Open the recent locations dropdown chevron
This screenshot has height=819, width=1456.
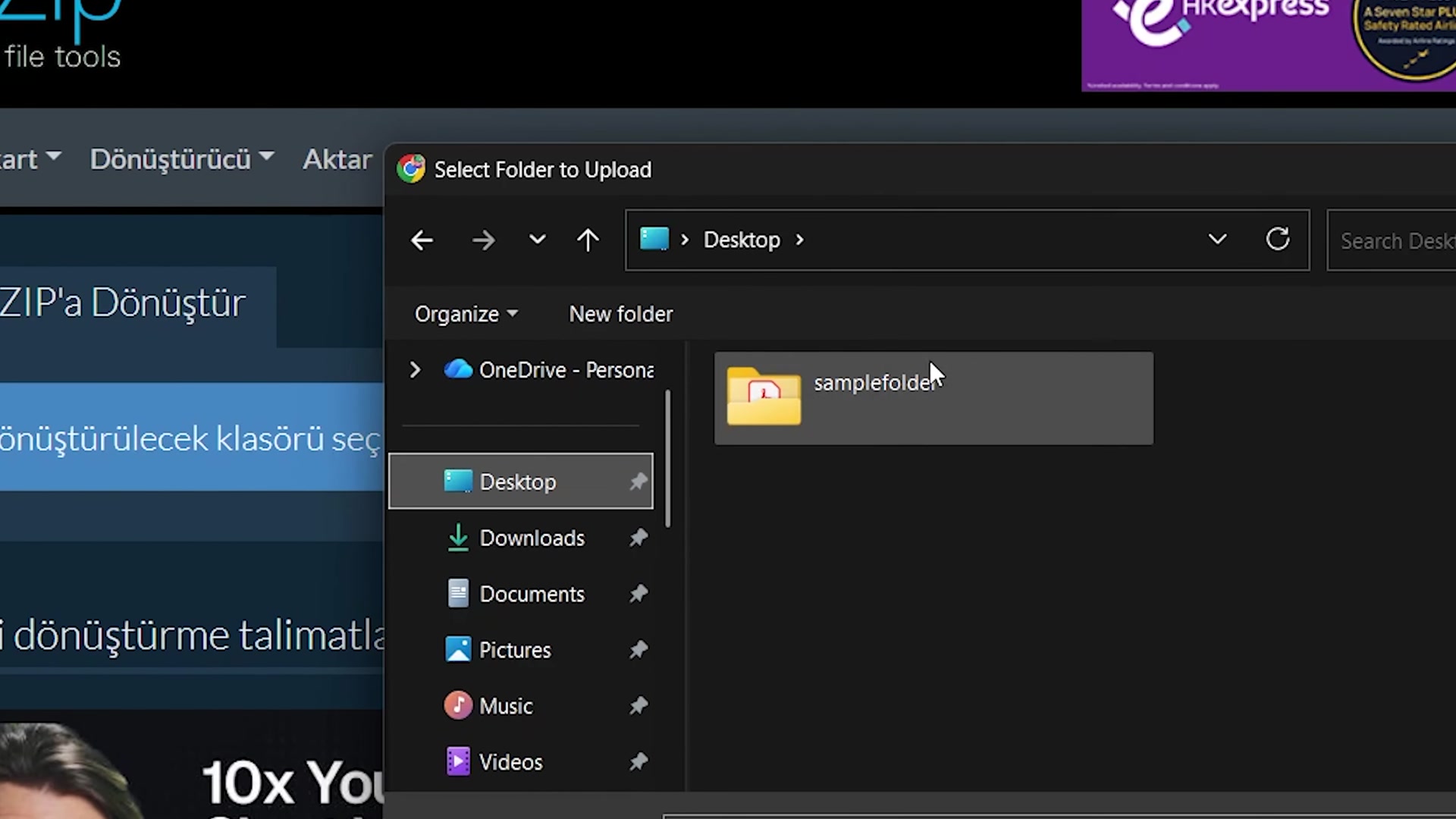point(537,240)
